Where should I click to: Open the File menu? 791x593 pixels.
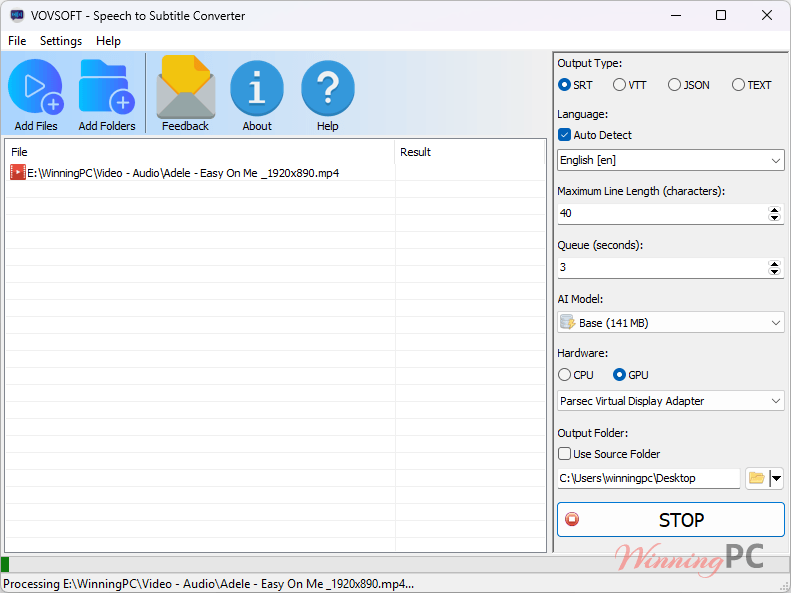(x=17, y=41)
